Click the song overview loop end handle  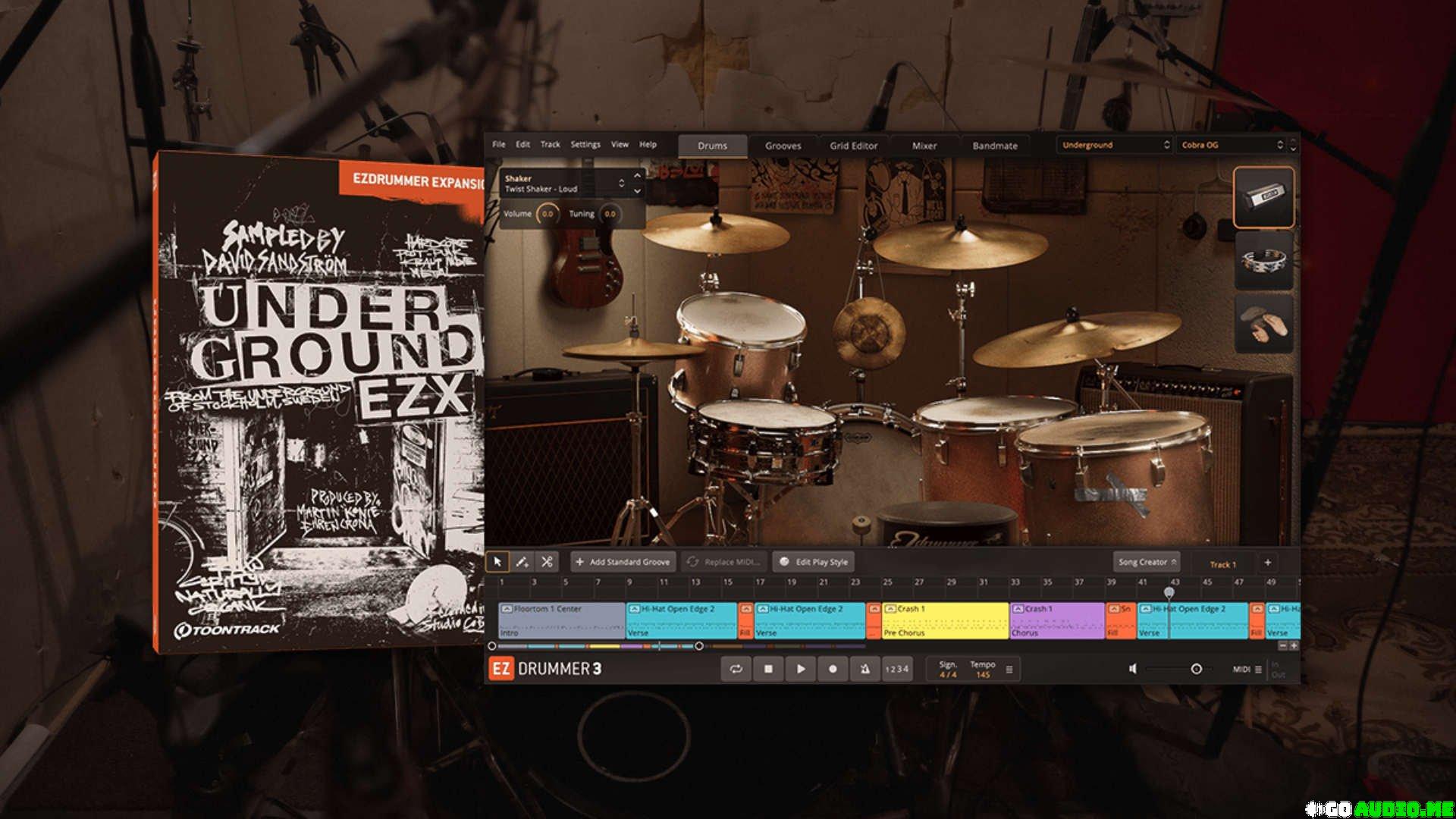pyautogui.click(x=698, y=646)
